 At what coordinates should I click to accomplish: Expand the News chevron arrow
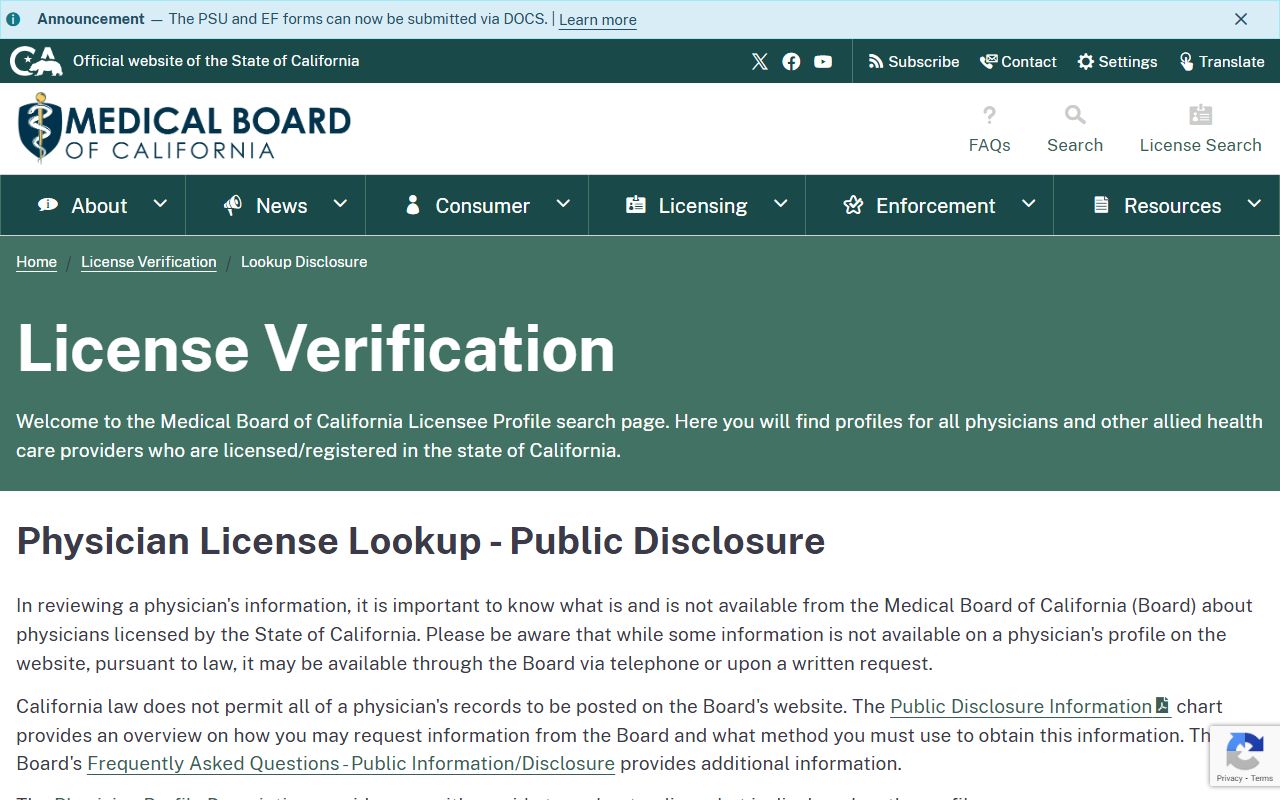[340, 204]
